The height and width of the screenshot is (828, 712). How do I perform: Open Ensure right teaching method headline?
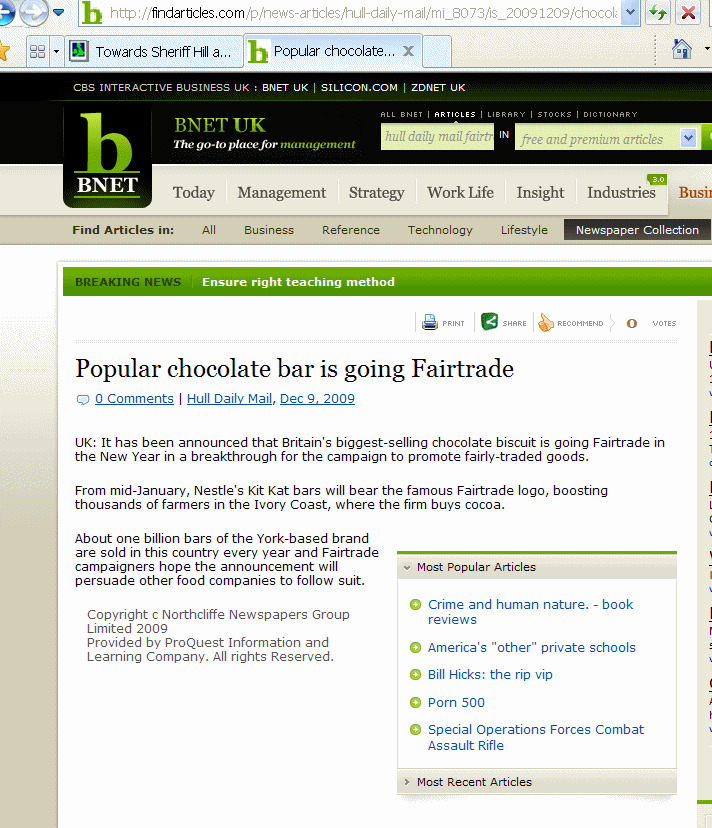coord(298,282)
